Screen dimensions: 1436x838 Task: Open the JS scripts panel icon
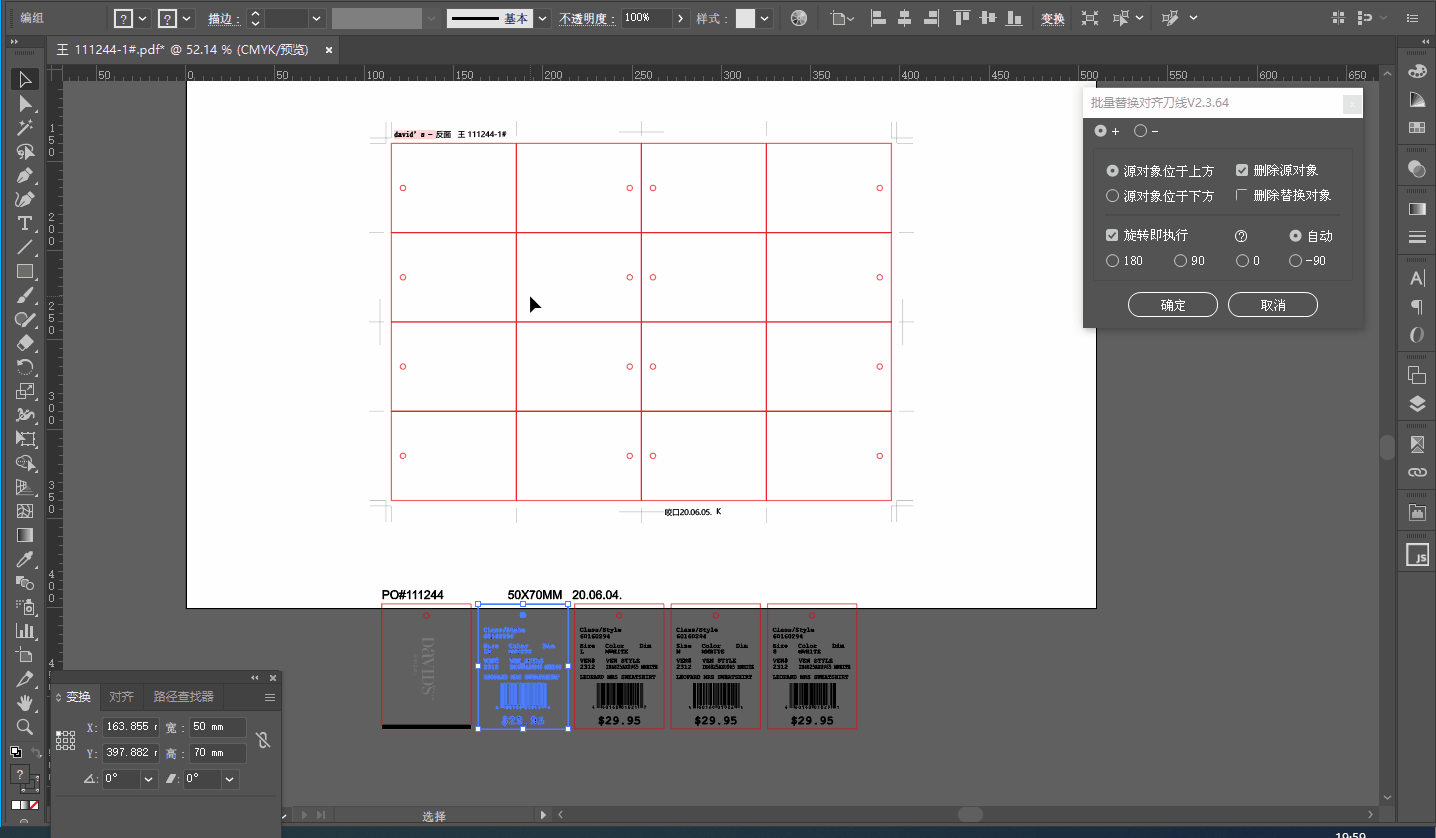(1417, 555)
